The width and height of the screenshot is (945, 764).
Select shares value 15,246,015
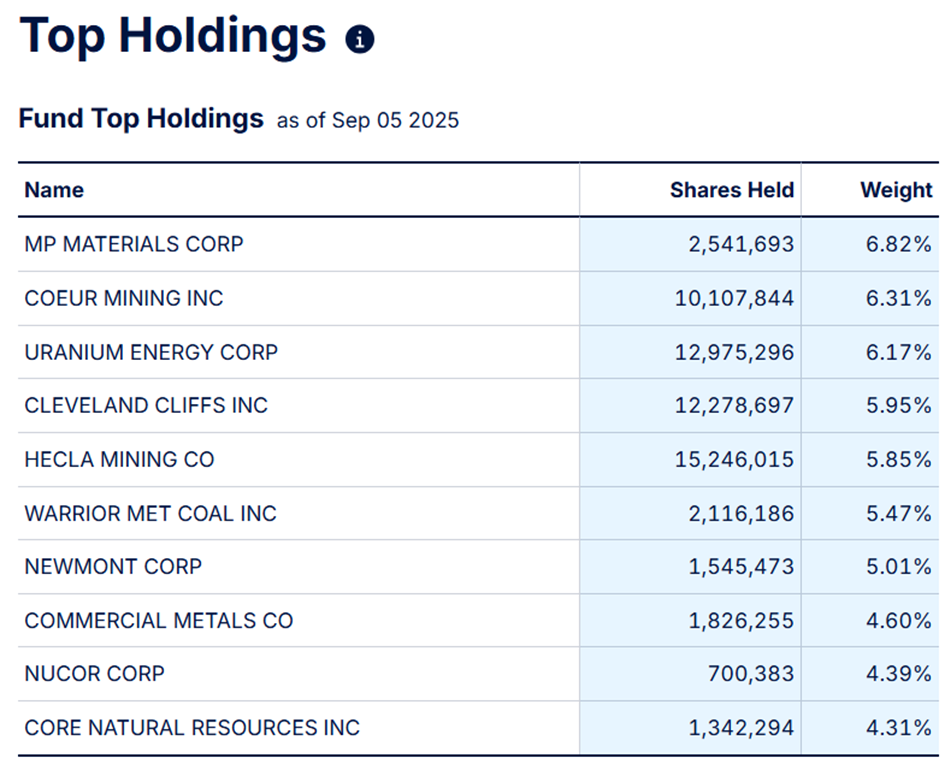point(734,460)
